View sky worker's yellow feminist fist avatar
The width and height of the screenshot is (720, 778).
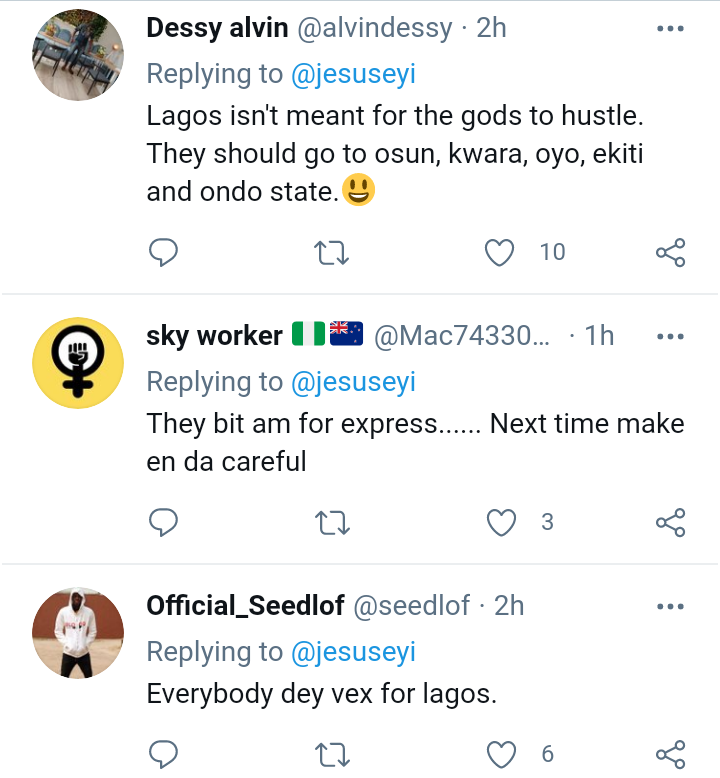coord(78,363)
